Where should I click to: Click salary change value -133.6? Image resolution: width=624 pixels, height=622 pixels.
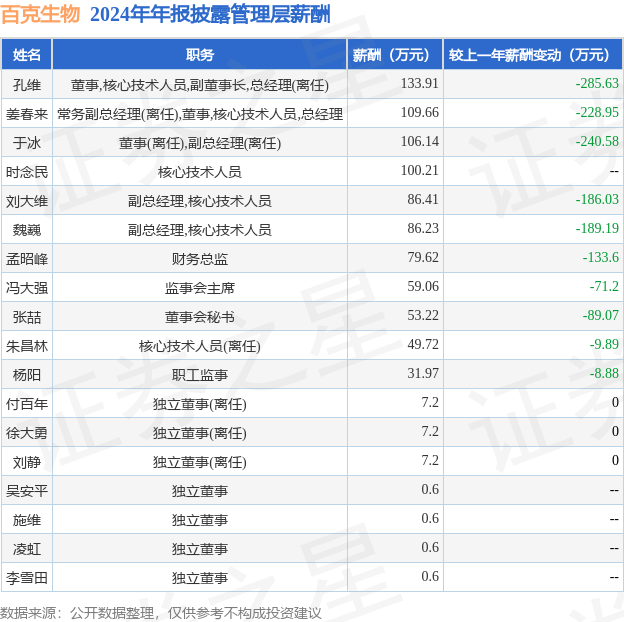(x=601, y=257)
